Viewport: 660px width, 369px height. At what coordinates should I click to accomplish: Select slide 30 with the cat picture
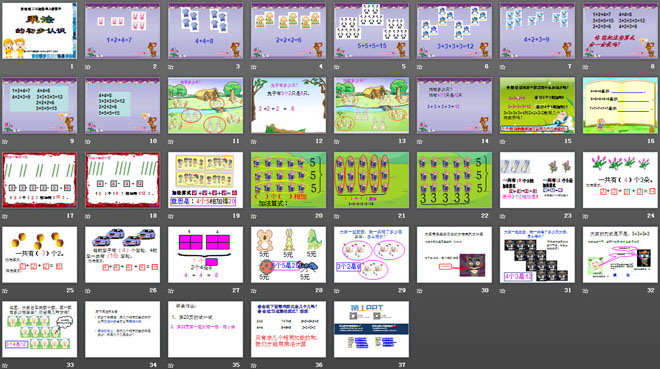point(454,255)
